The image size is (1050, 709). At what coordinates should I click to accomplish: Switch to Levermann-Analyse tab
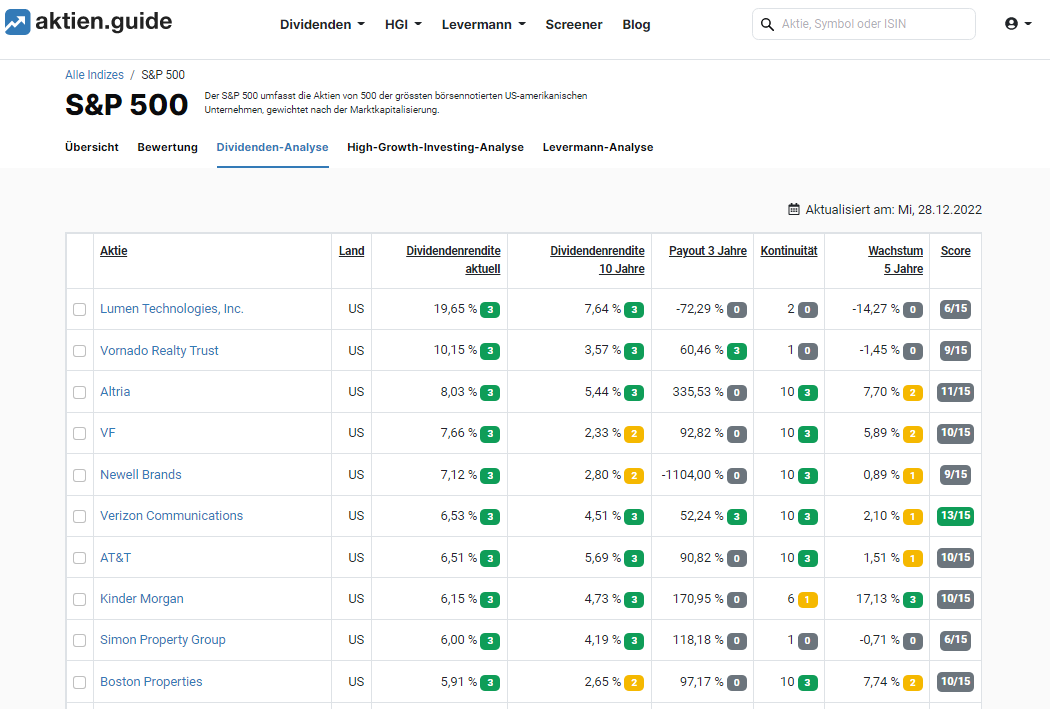coord(598,147)
